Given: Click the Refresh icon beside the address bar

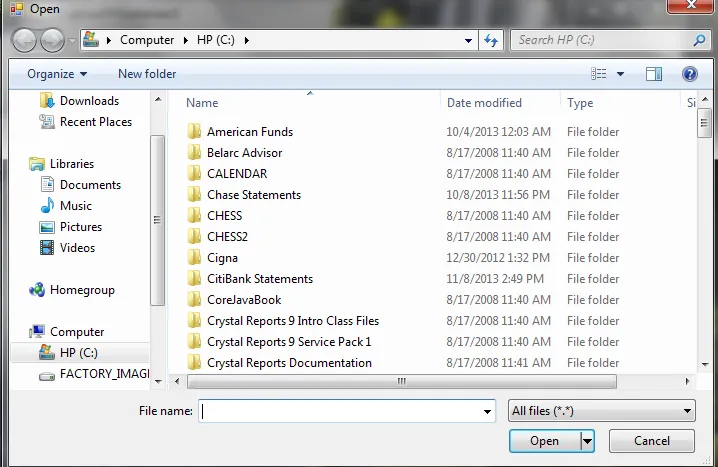Looking at the screenshot, I should [491, 40].
